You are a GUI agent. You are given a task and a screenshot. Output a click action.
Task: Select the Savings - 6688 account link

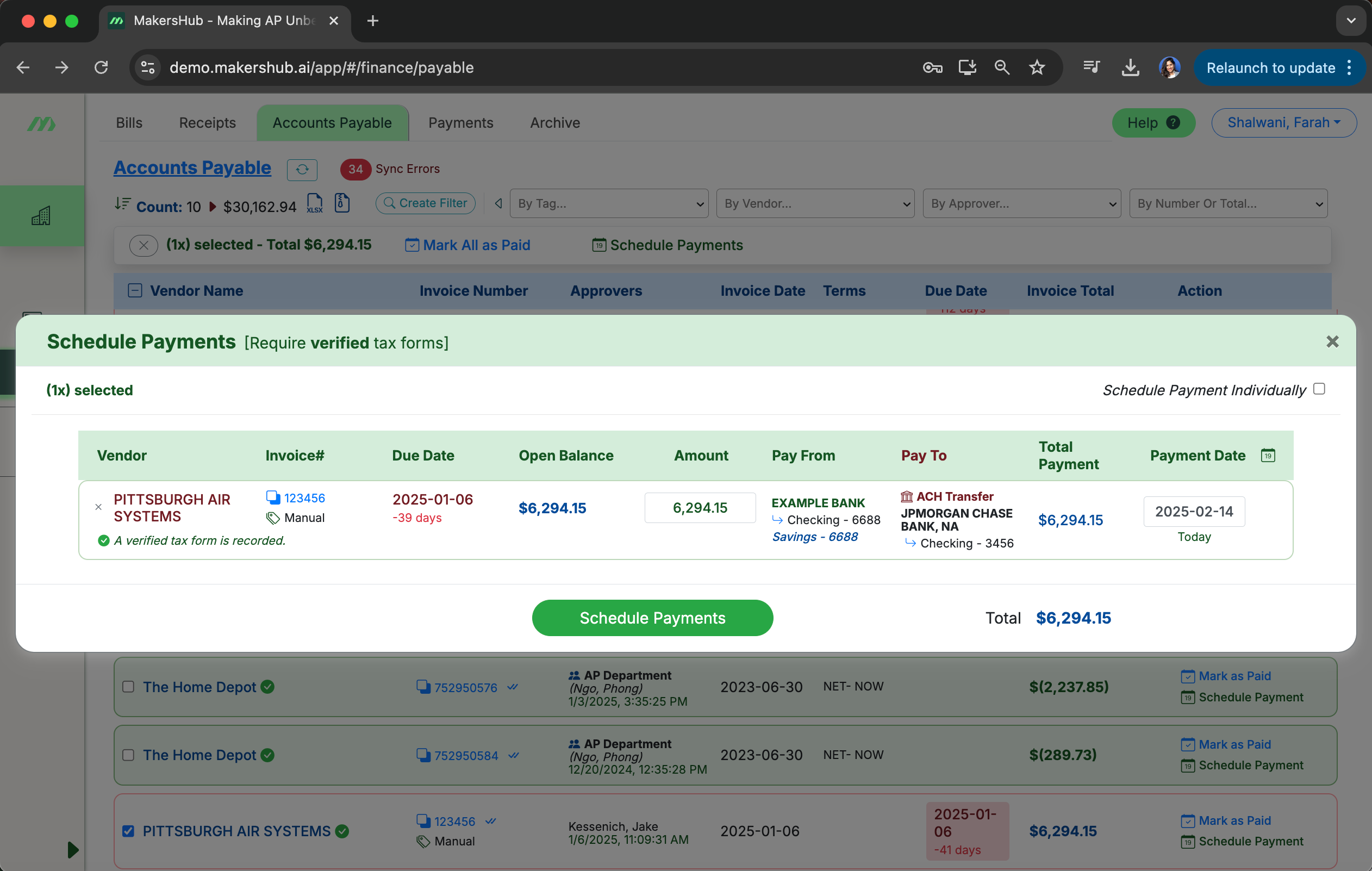pos(815,537)
